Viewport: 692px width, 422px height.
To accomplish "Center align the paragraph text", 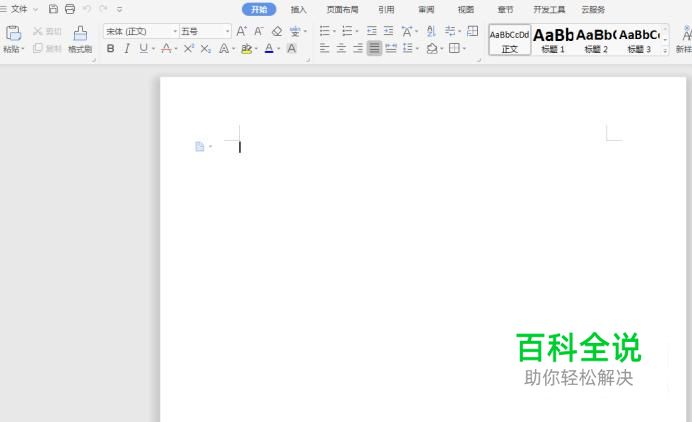I will tap(341, 48).
